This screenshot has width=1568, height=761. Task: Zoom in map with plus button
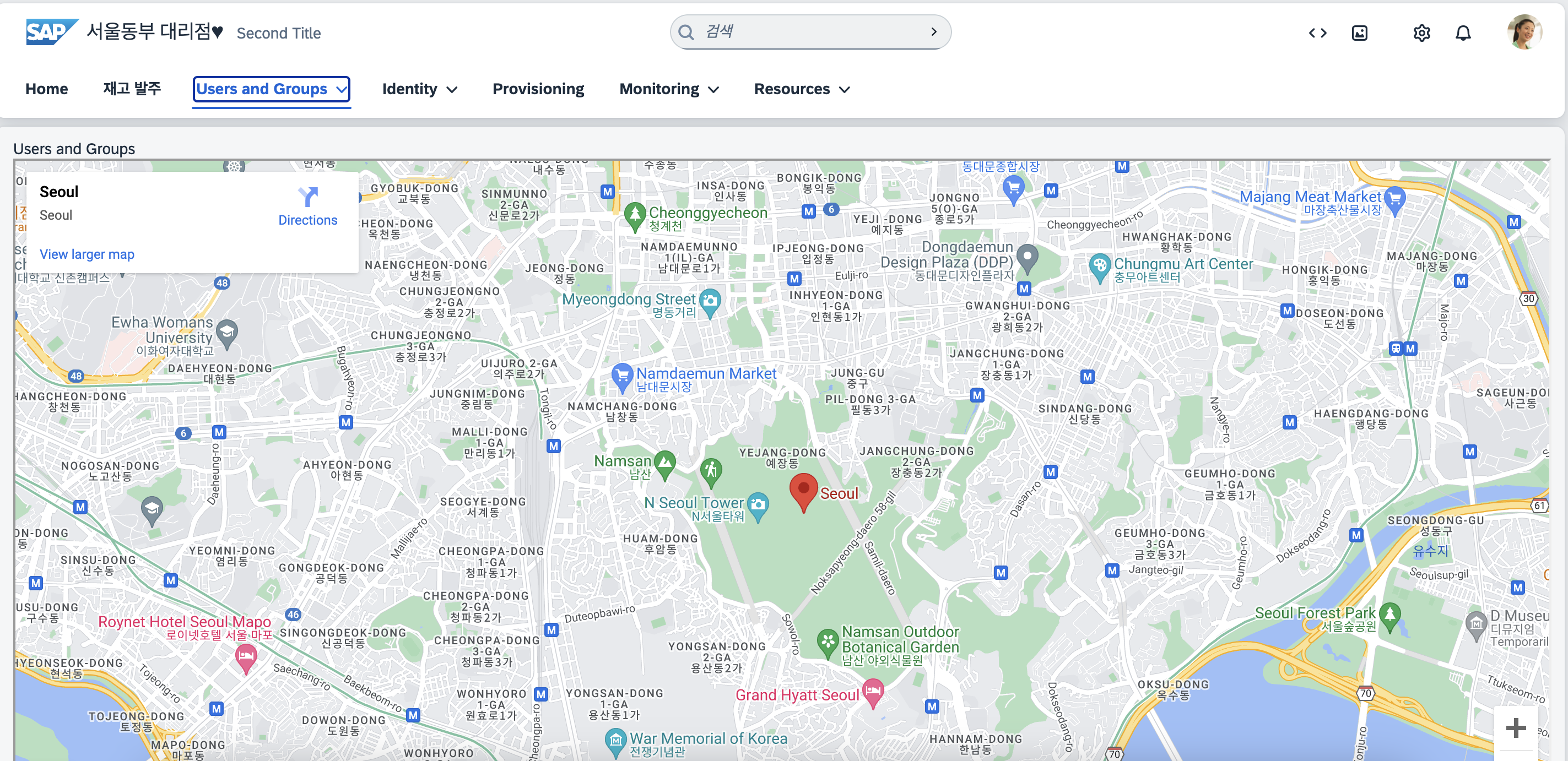coord(1515,727)
